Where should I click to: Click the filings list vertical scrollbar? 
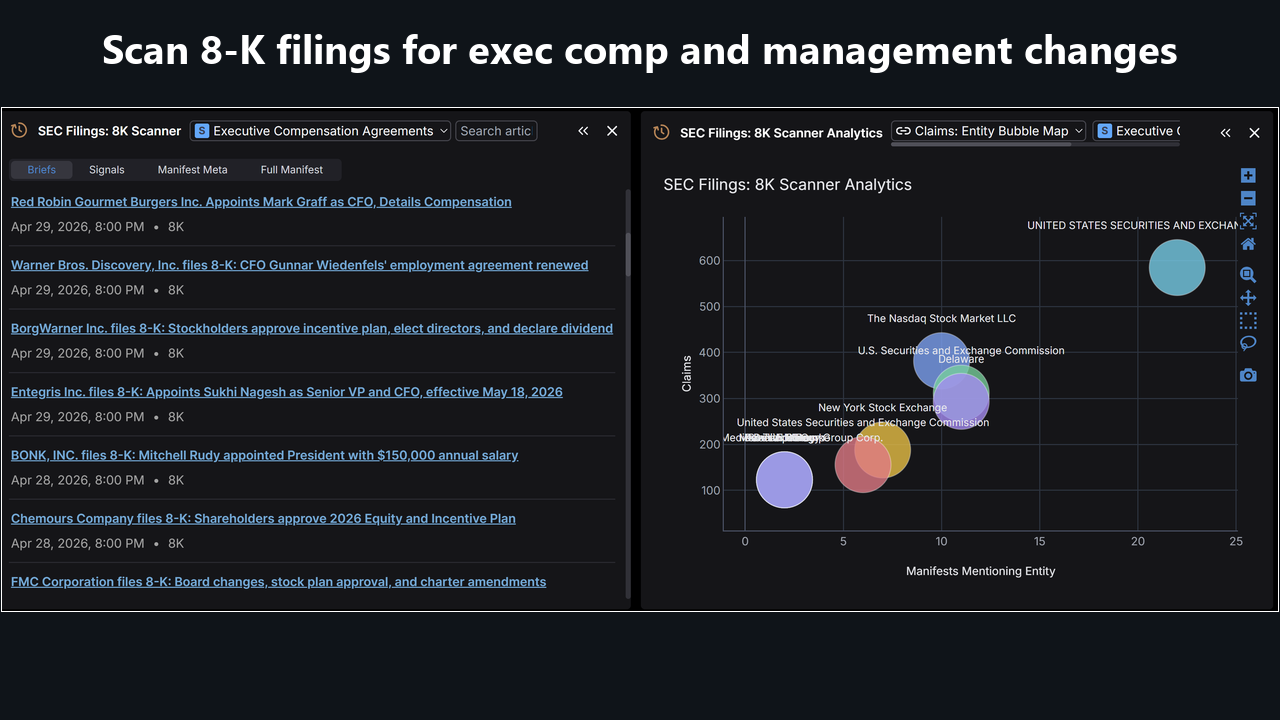tap(628, 255)
